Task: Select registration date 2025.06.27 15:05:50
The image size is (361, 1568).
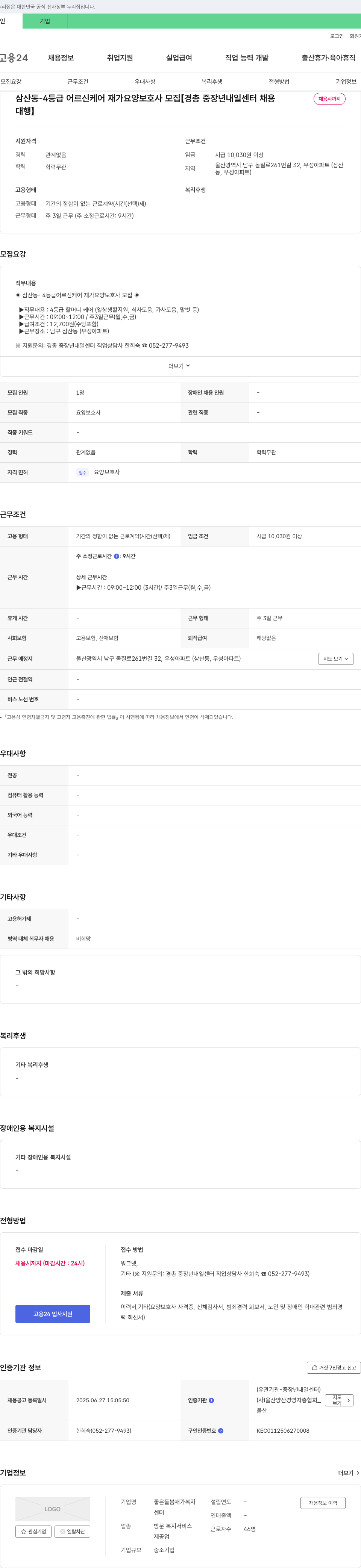Action: (102, 1401)
